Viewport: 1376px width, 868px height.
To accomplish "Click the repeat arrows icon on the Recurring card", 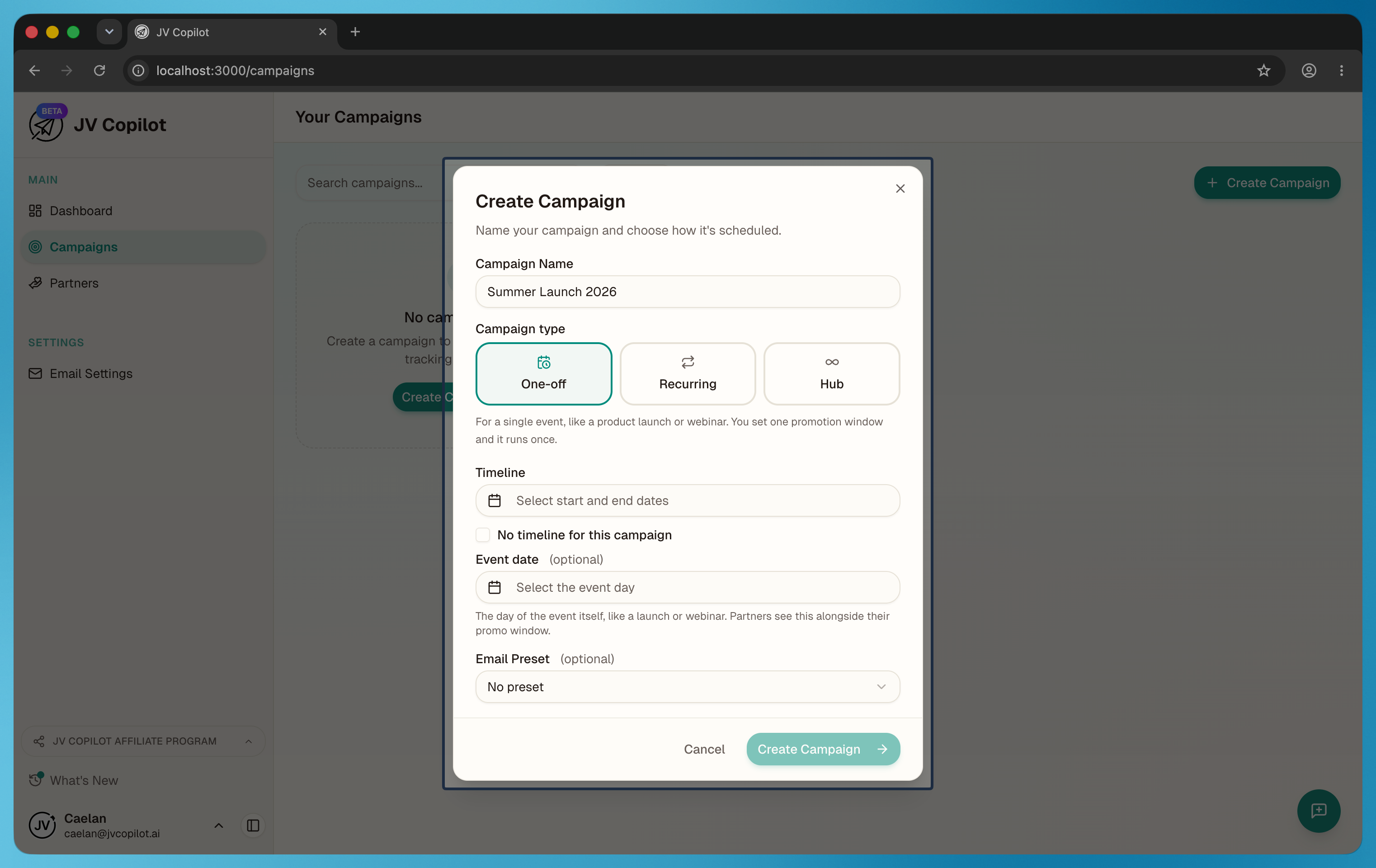I will coord(688,362).
